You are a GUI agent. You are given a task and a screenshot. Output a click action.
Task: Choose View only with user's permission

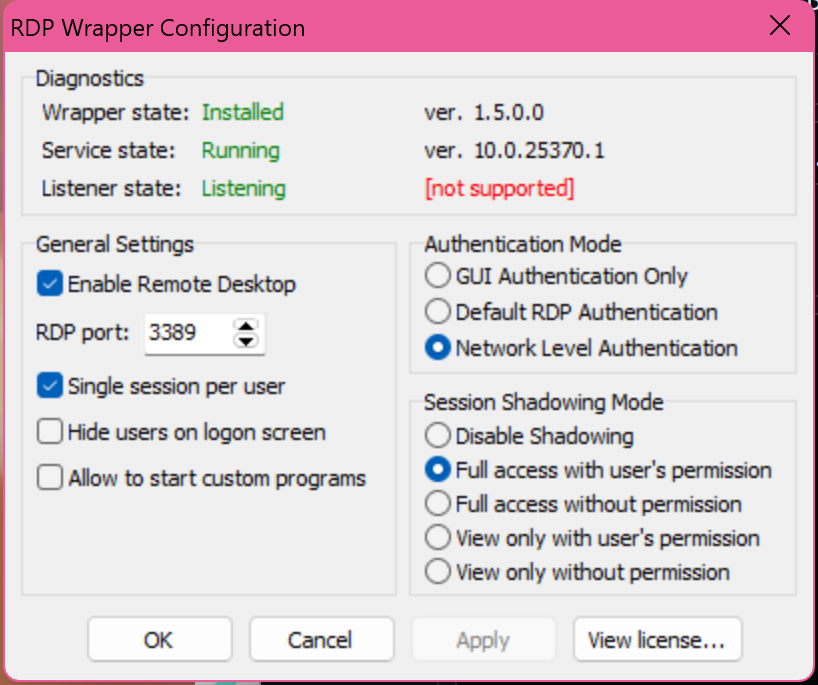pyautogui.click(x=436, y=537)
